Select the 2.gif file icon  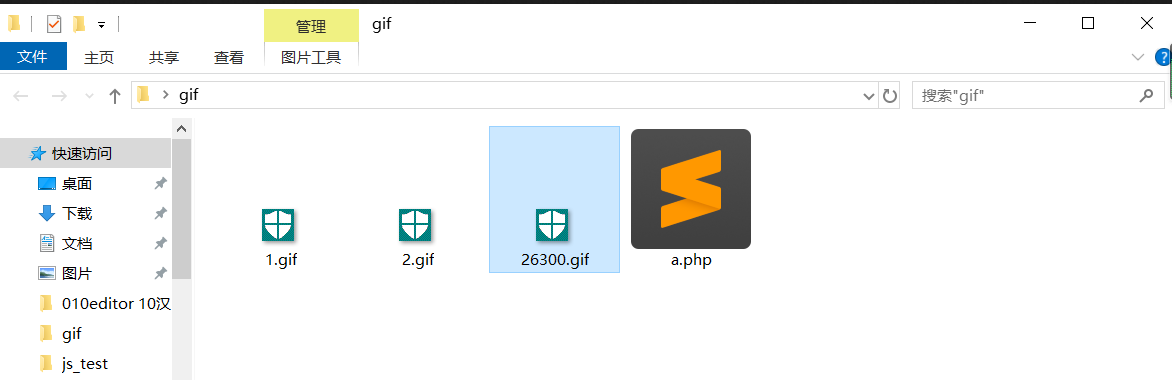tap(415, 225)
